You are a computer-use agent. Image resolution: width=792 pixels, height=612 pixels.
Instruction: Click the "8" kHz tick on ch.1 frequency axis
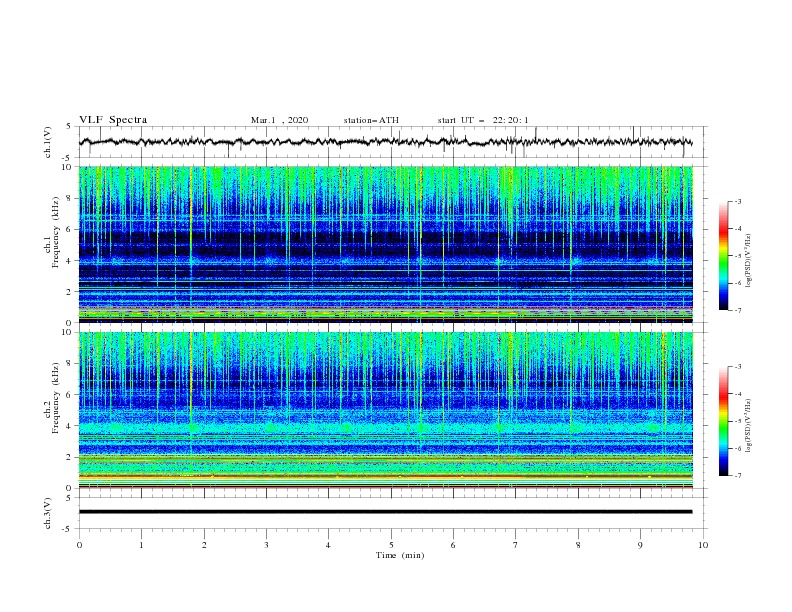pos(69,198)
